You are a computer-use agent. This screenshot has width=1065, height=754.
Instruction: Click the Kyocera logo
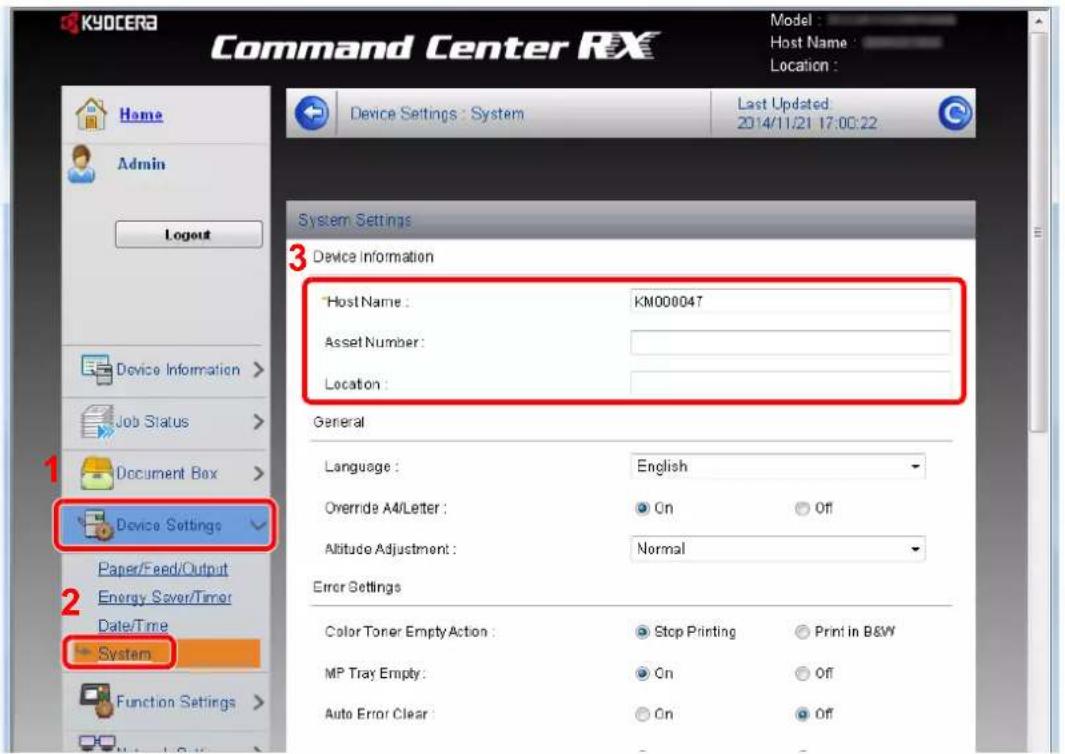[x=109, y=22]
